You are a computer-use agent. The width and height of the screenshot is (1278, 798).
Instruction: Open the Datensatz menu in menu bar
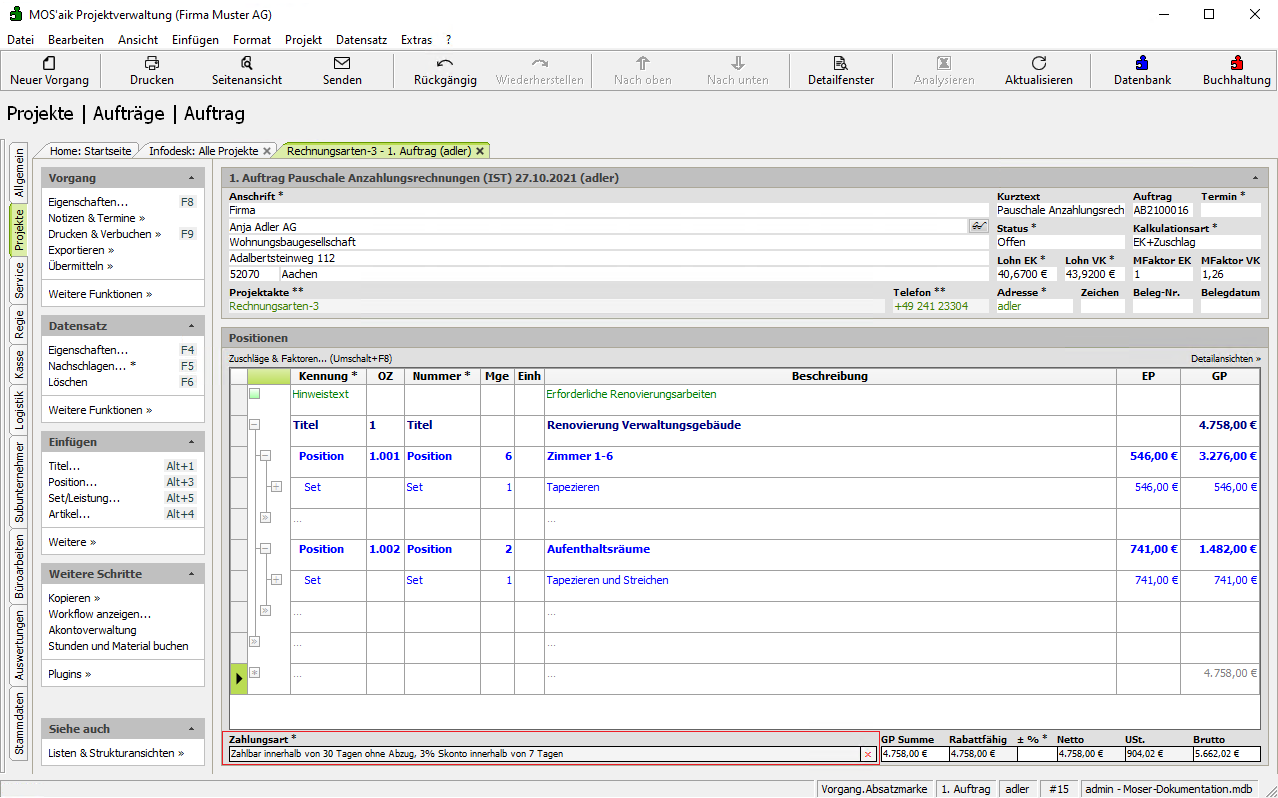coord(361,40)
